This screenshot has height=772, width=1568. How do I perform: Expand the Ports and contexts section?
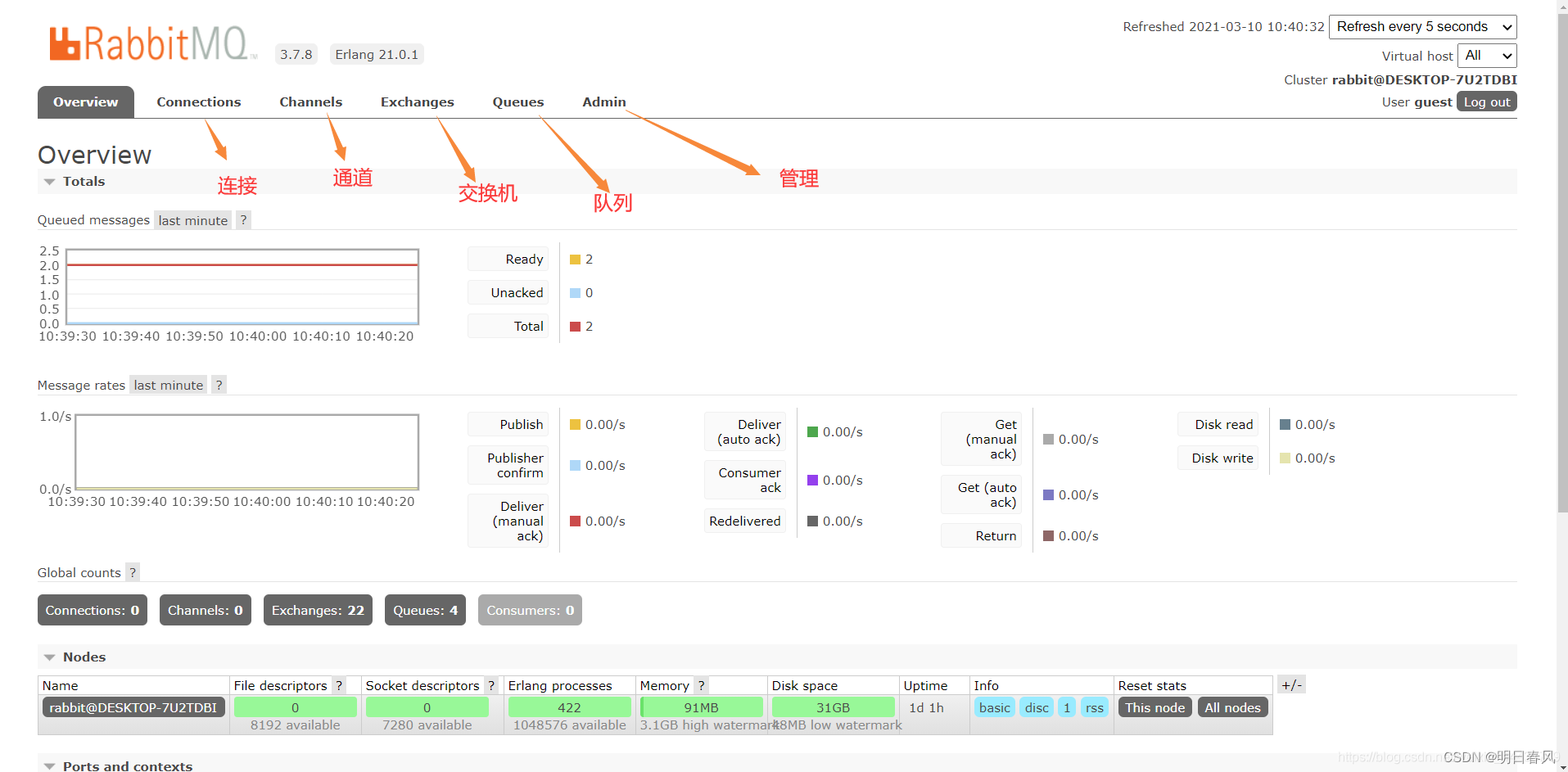click(49, 765)
